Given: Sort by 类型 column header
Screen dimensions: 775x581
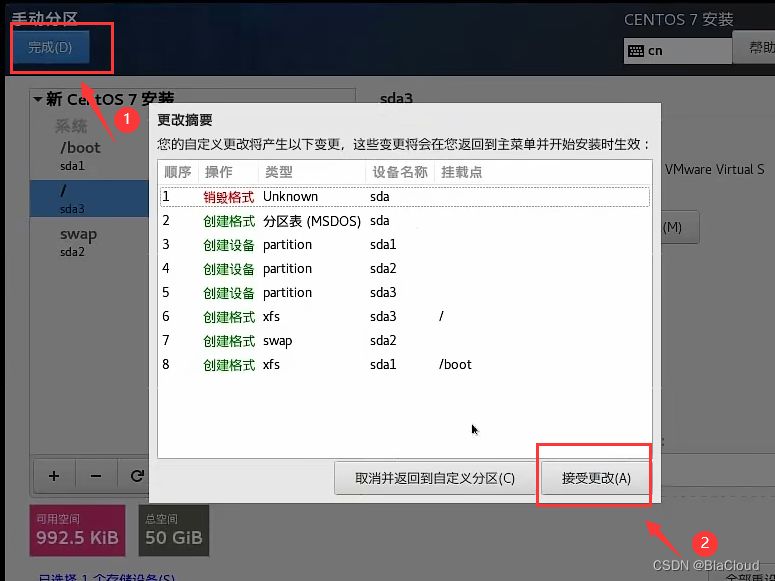Looking at the screenshot, I should (312, 172).
